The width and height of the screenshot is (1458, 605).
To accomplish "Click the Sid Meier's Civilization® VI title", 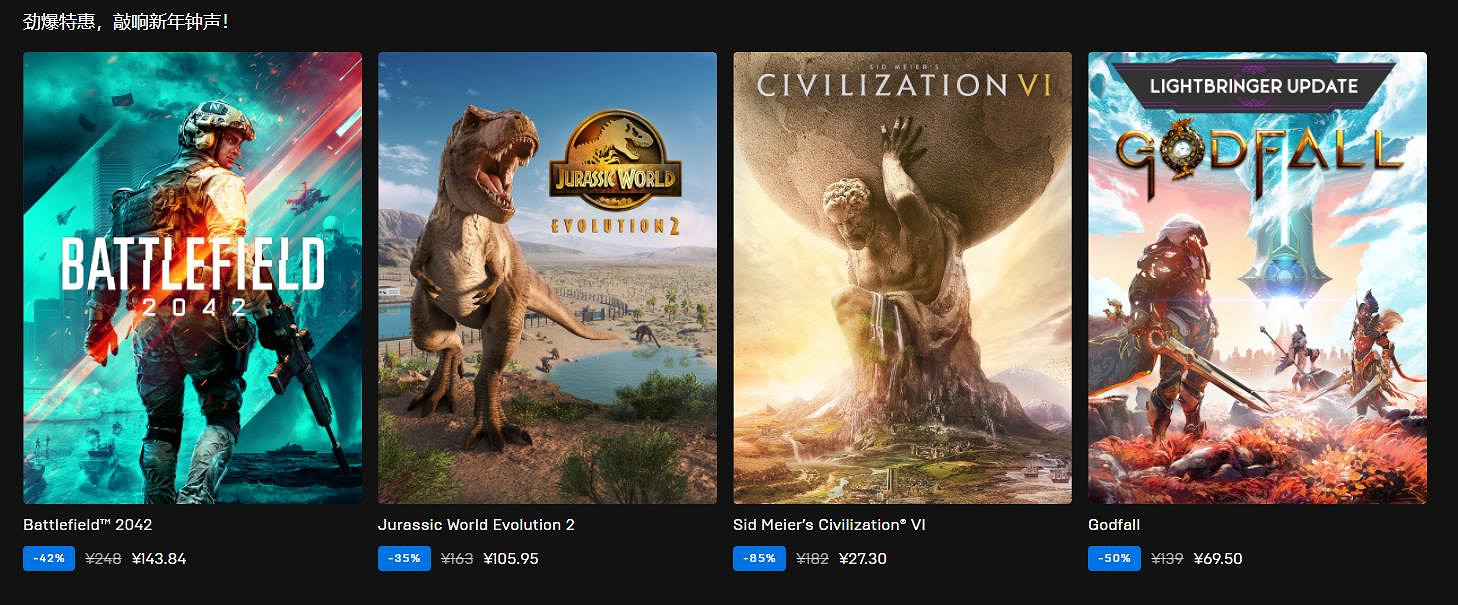I will [x=829, y=524].
